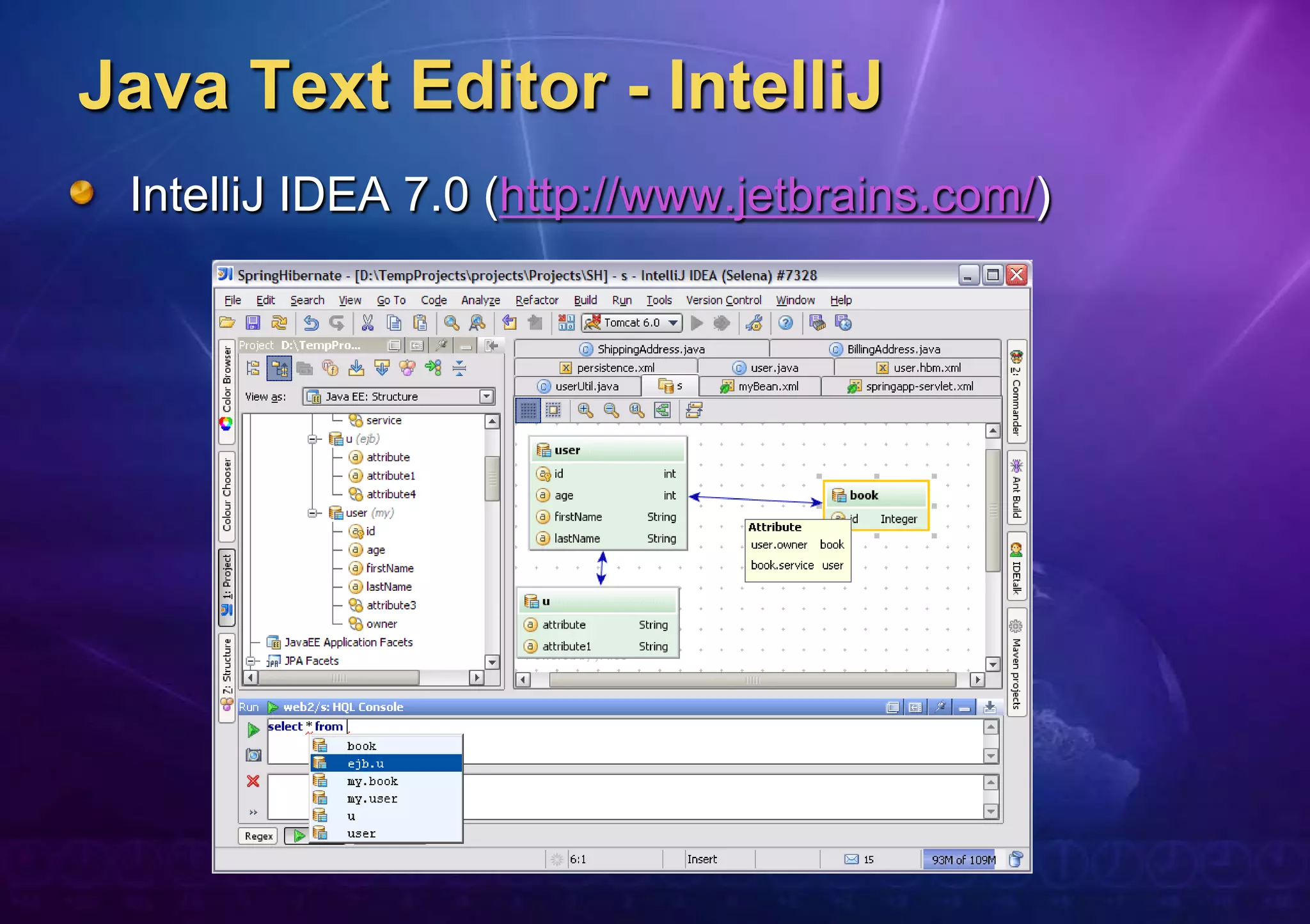
Task: Select JavaEE Application Facets tree item
Action: point(340,643)
